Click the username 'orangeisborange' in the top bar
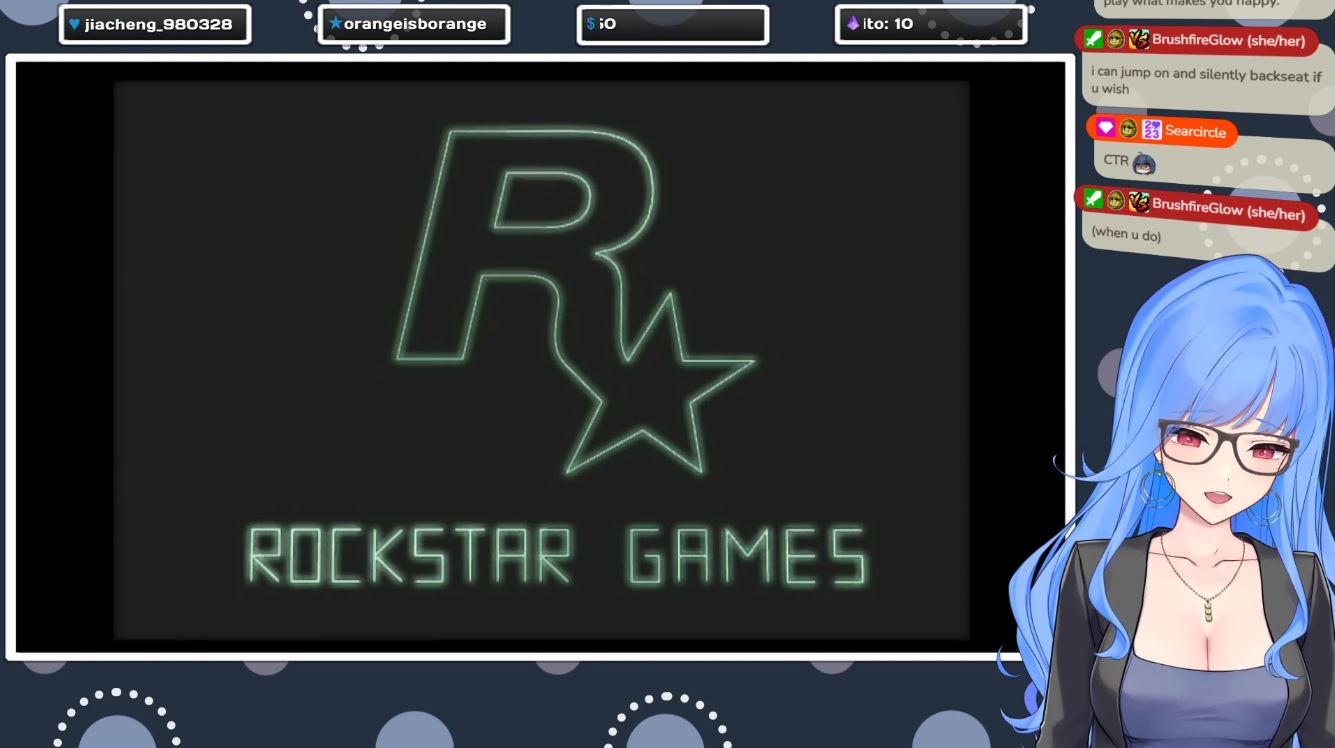 click(415, 24)
